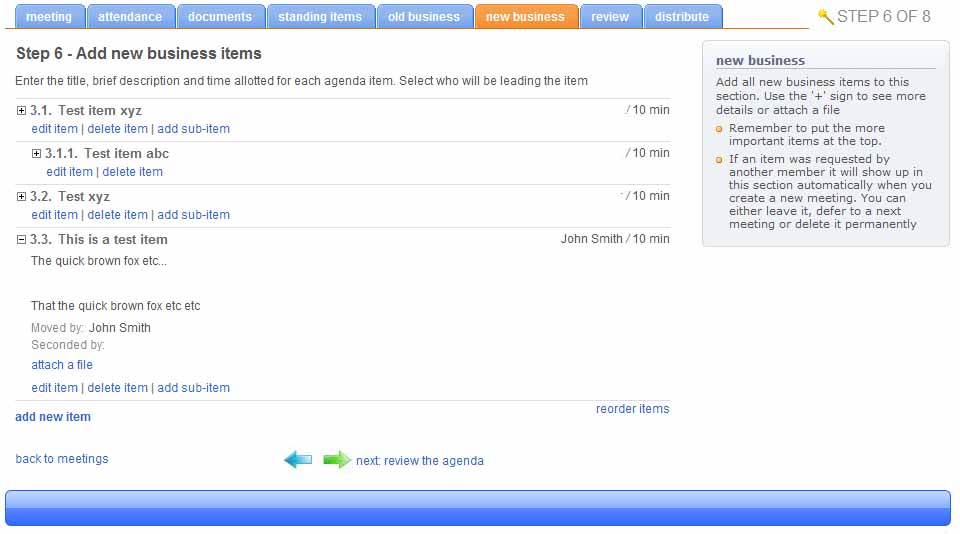Expand sub-item 3.1.1 Test item abc
This screenshot has width=960, height=534.
[x=37, y=154]
